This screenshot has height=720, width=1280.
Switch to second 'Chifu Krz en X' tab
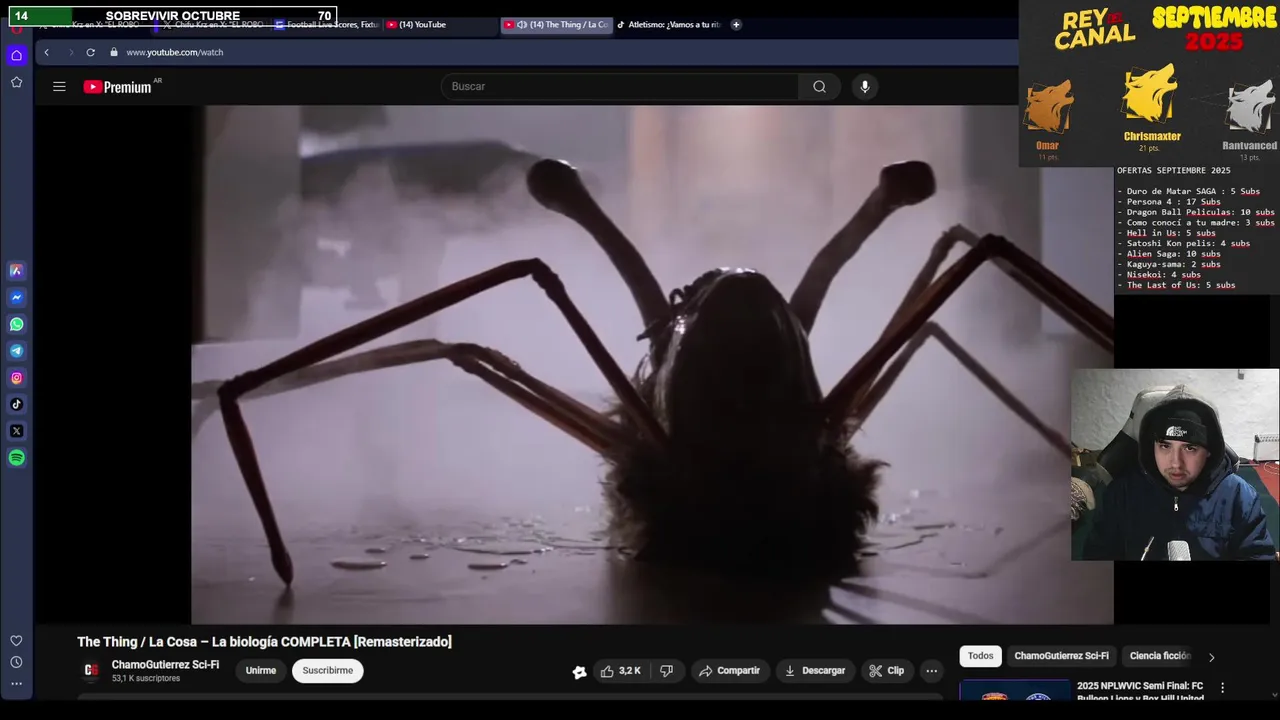coord(210,25)
